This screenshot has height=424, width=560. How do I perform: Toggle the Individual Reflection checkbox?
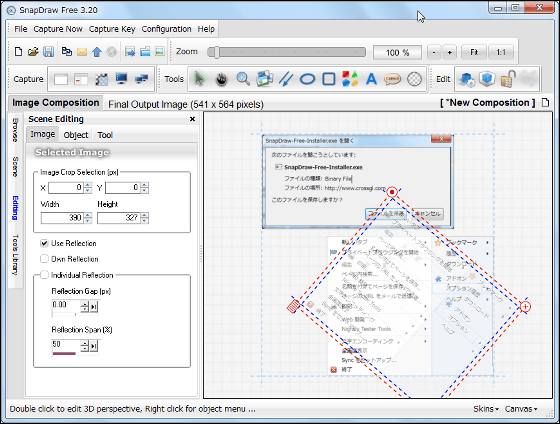point(44,275)
